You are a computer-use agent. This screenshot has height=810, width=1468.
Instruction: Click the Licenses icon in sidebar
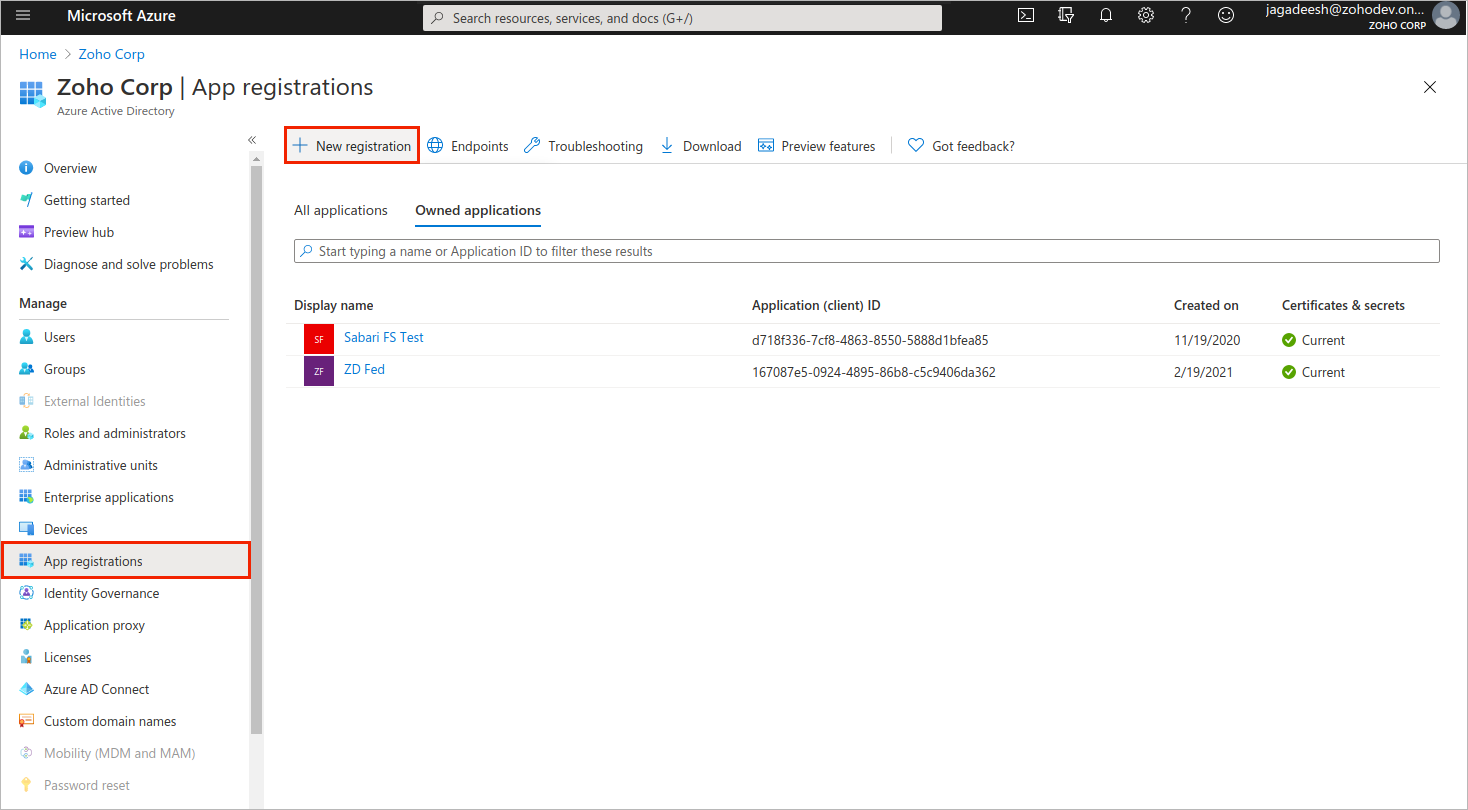point(27,657)
